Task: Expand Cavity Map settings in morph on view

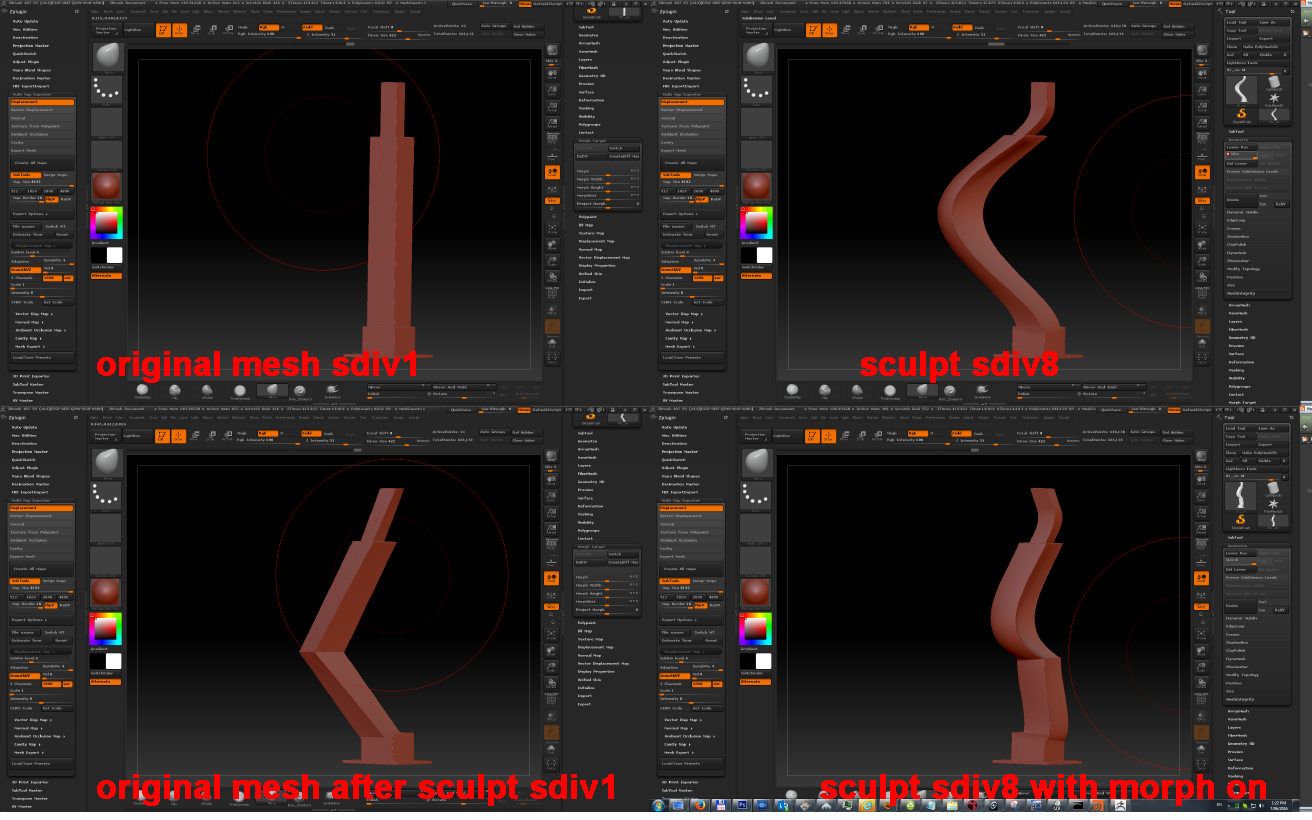Action: click(675, 744)
